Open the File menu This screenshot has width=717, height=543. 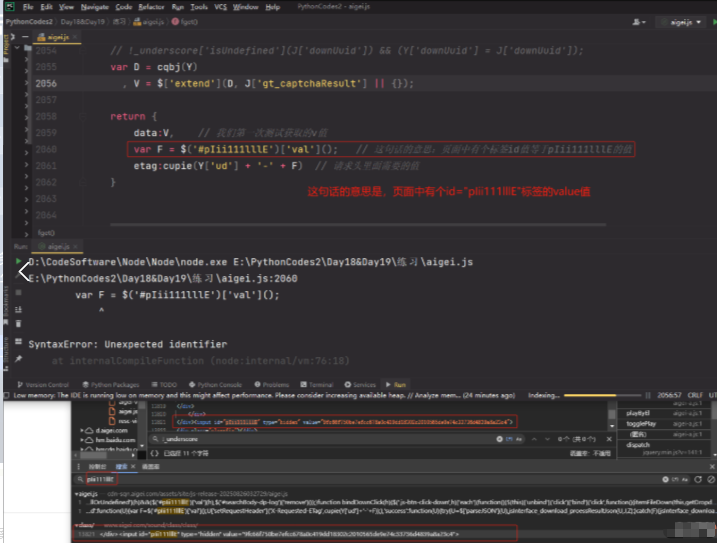coord(28,7)
